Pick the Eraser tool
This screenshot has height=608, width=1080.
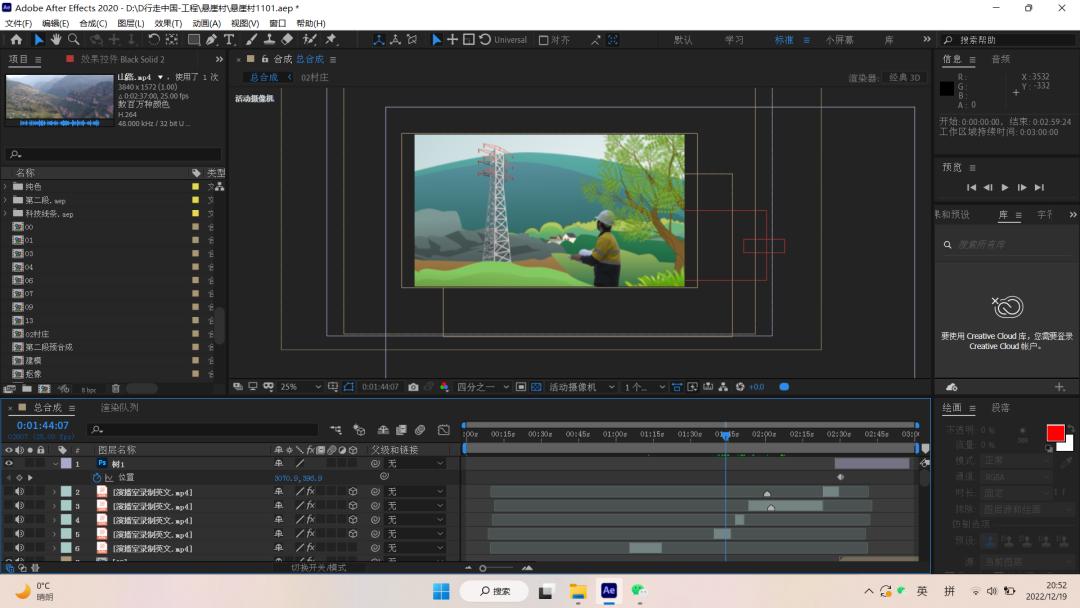click(x=287, y=40)
